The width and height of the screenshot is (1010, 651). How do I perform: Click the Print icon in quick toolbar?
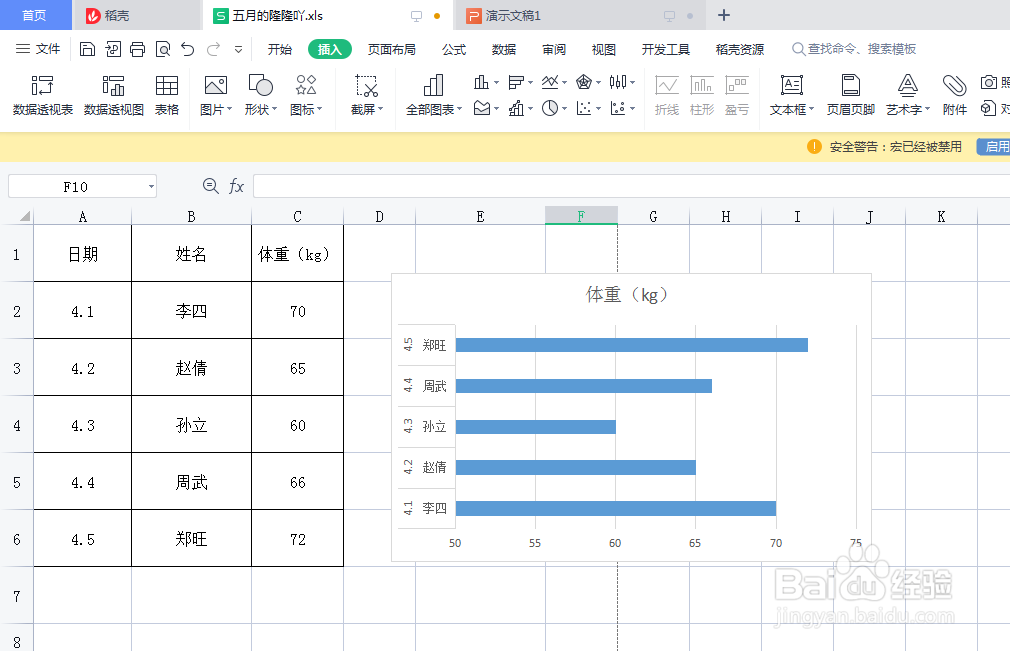(x=137, y=49)
